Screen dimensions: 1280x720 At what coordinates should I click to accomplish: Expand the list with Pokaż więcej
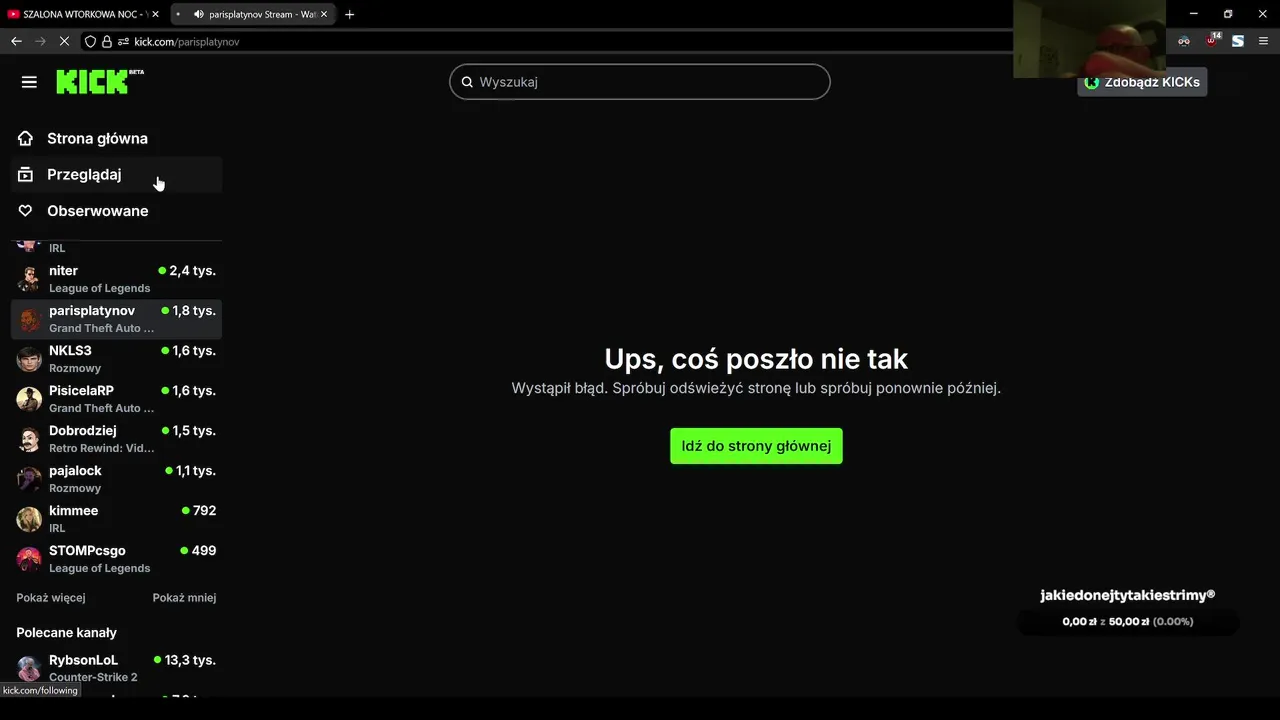click(x=51, y=598)
